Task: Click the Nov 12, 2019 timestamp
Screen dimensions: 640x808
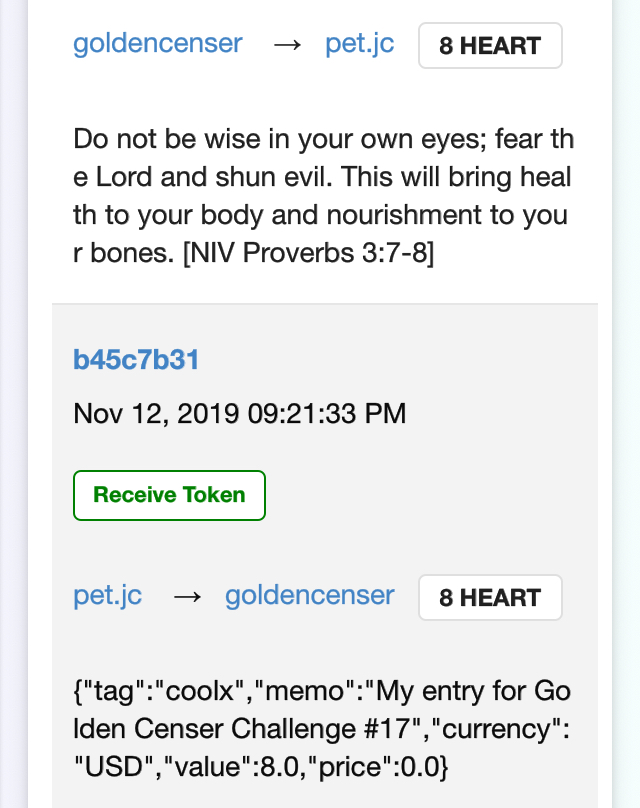Action: click(240, 414)
